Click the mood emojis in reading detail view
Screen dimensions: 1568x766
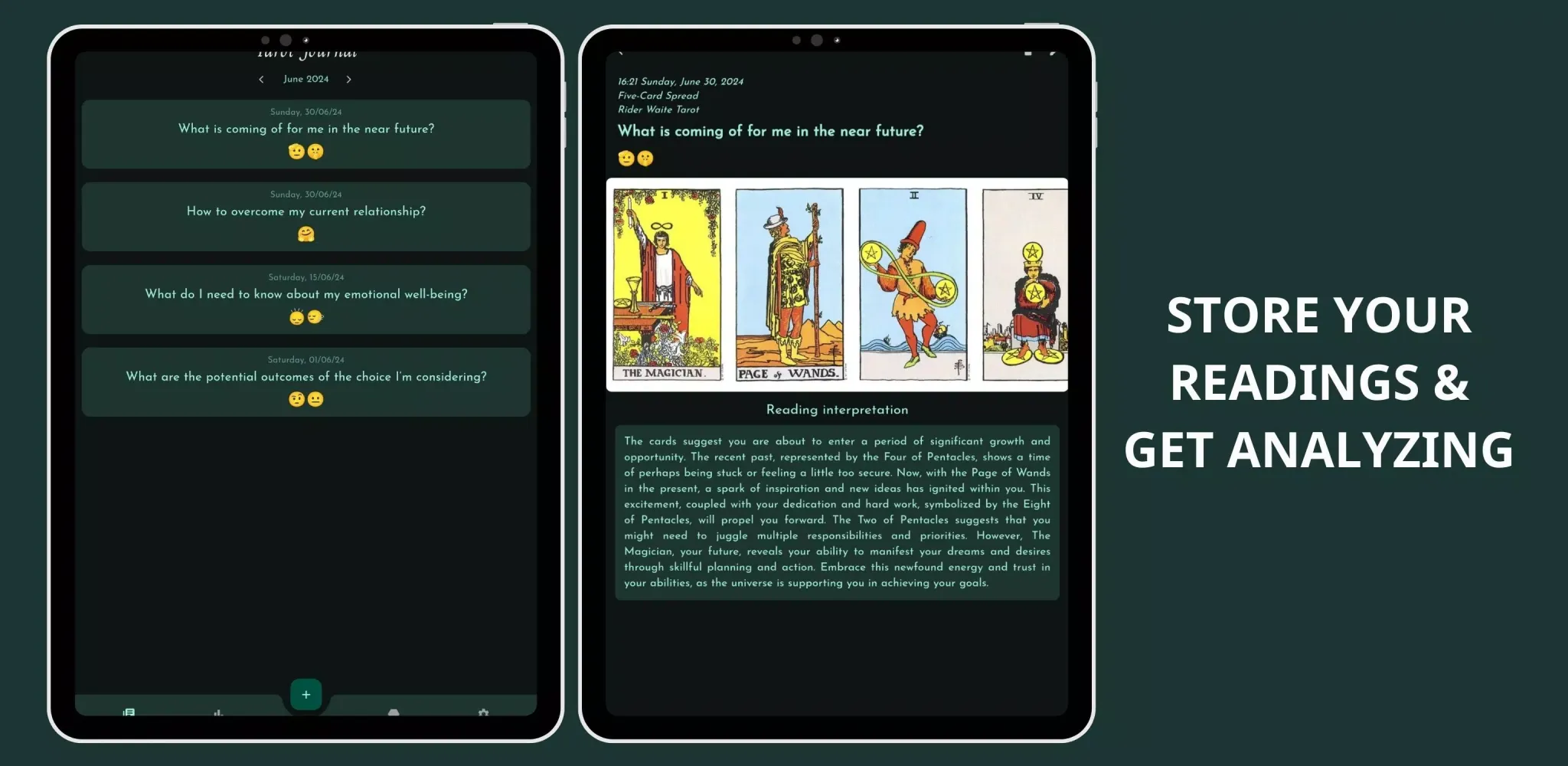pos(635,159)
